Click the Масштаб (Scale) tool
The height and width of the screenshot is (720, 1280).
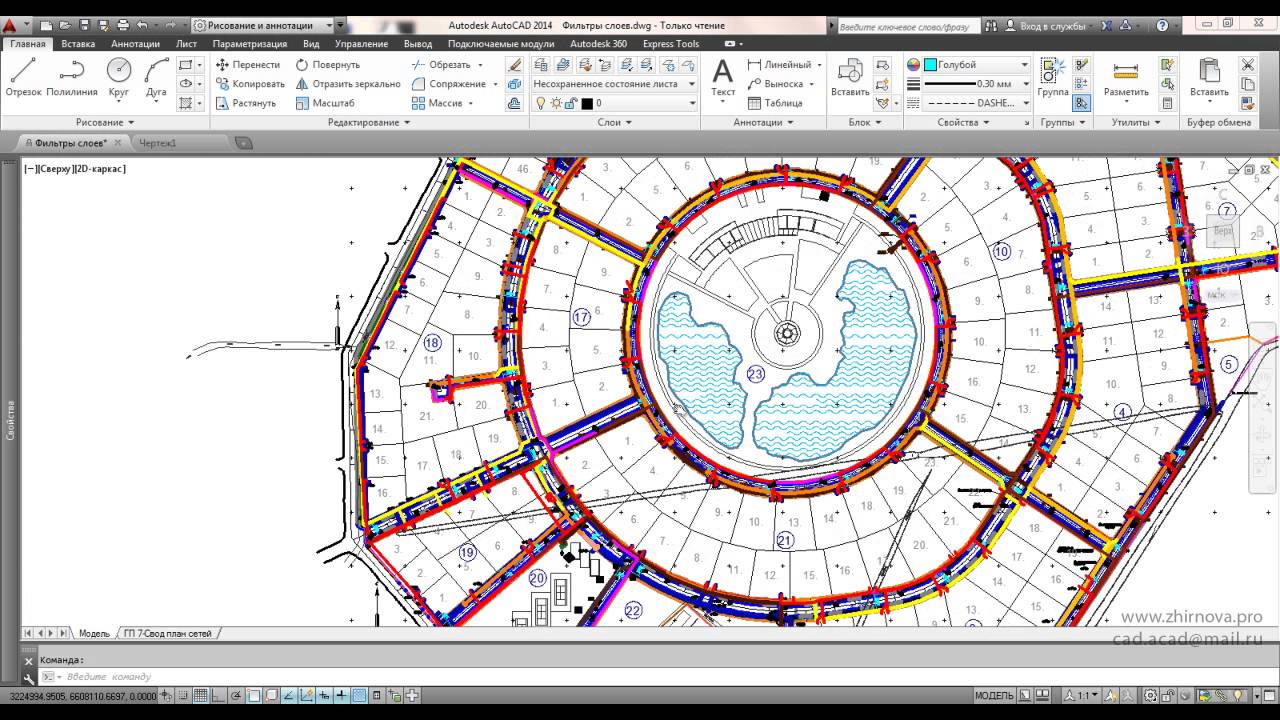tap(325, 103)
